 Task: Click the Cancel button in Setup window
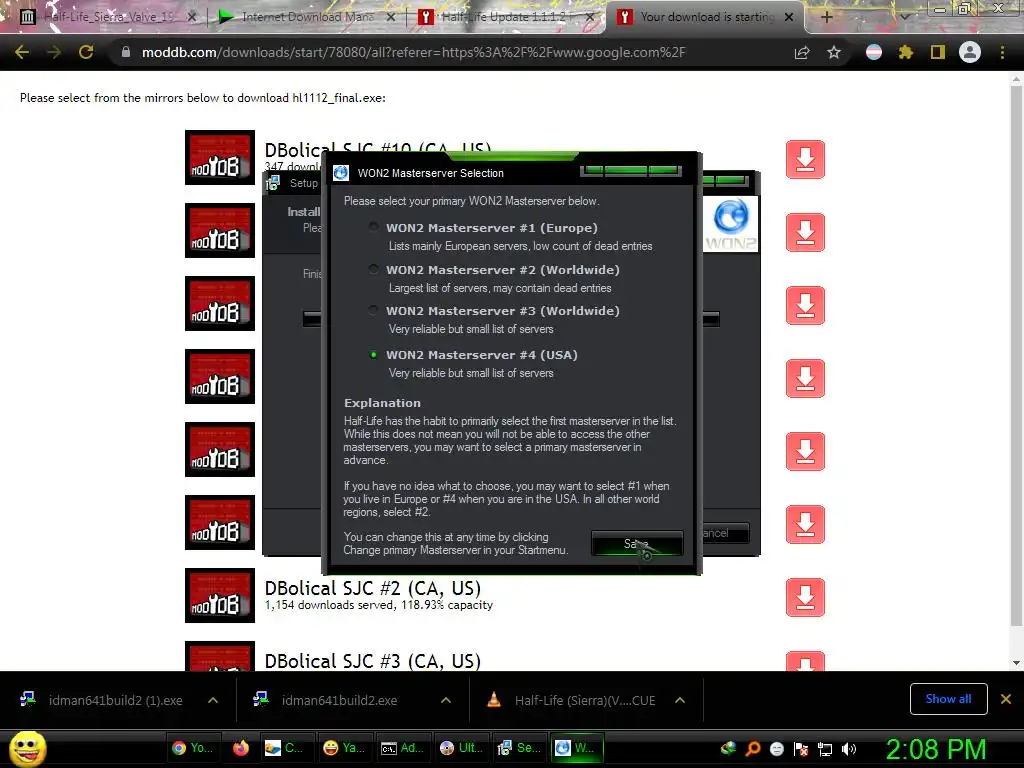click(x=724, y=533)
